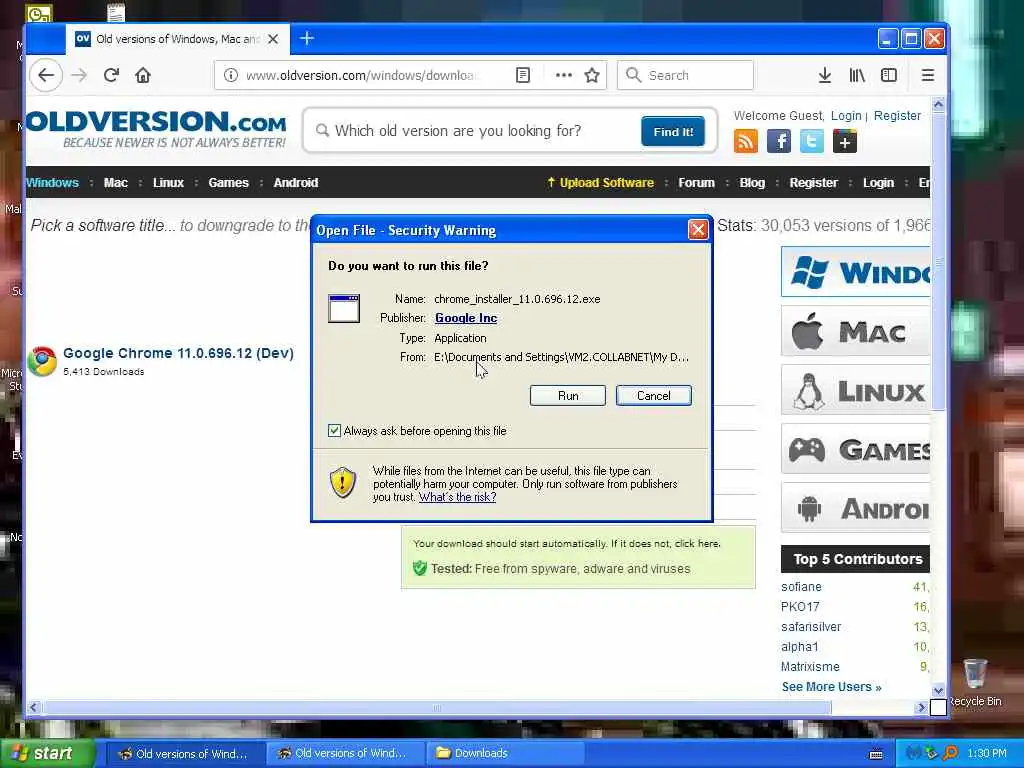Uncheck Always ask before opening this file
Viewport: 1024px width, 768px height.
pos(334,430)
